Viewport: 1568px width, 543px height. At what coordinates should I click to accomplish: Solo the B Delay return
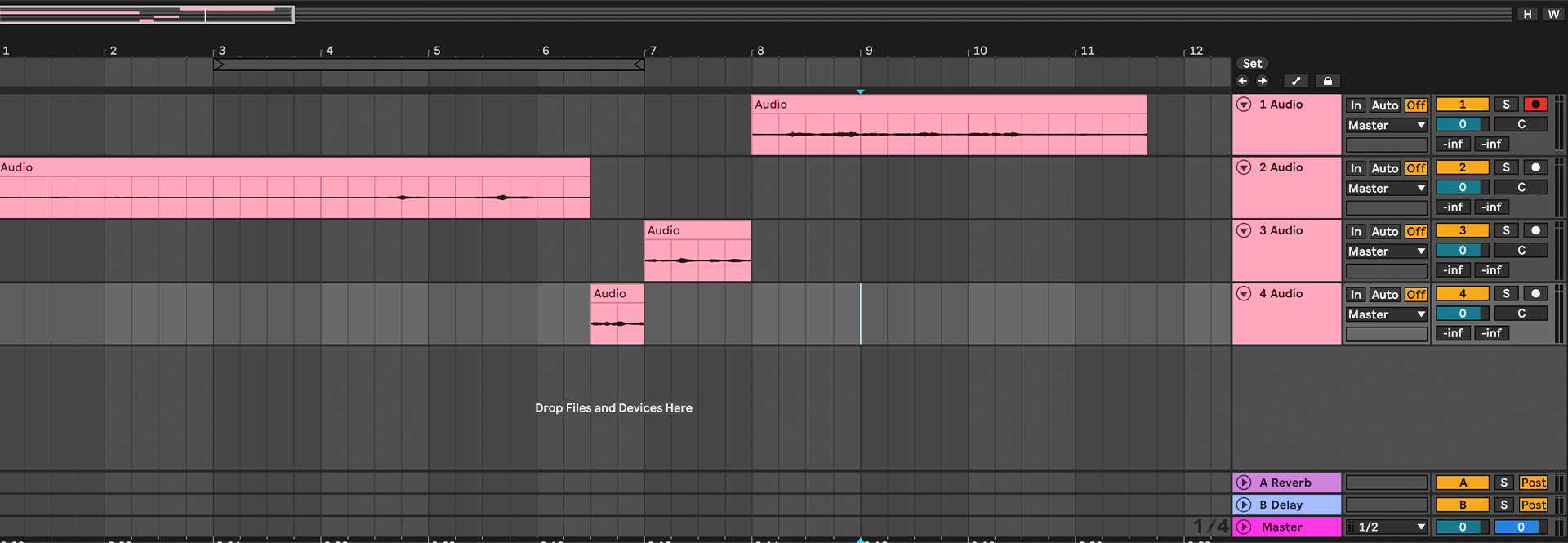coord(1503,505)
